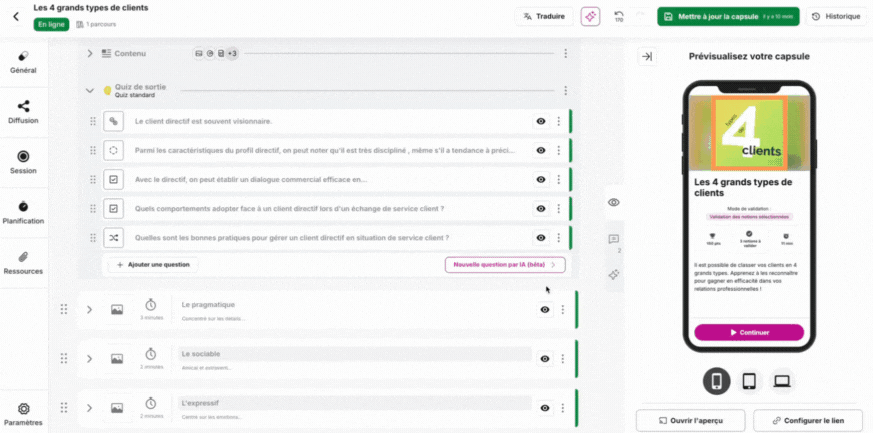
Task: Collapse the Quiz de sortie section
Action: coord(90,90)
